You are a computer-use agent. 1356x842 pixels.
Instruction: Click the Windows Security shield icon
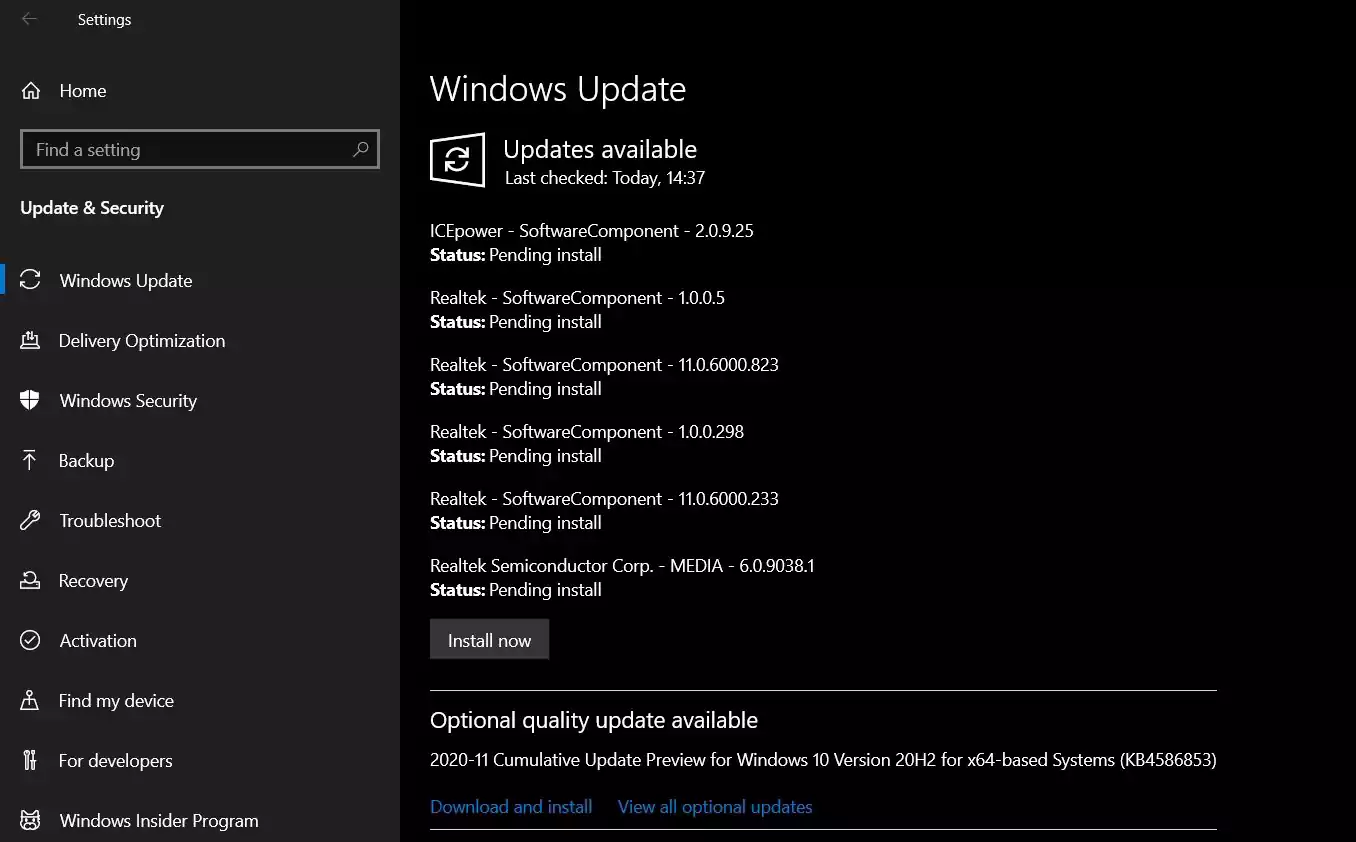tap(30, 400)
